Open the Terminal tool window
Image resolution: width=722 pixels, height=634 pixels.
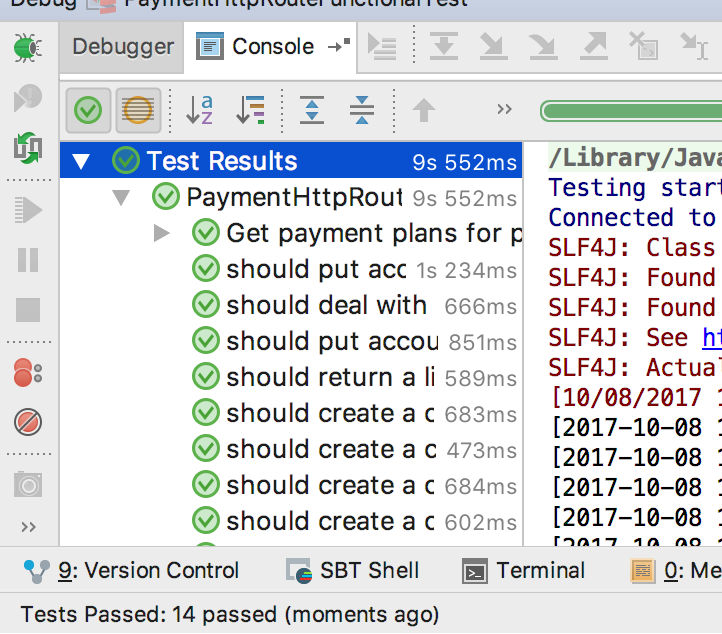pos(524,571)
